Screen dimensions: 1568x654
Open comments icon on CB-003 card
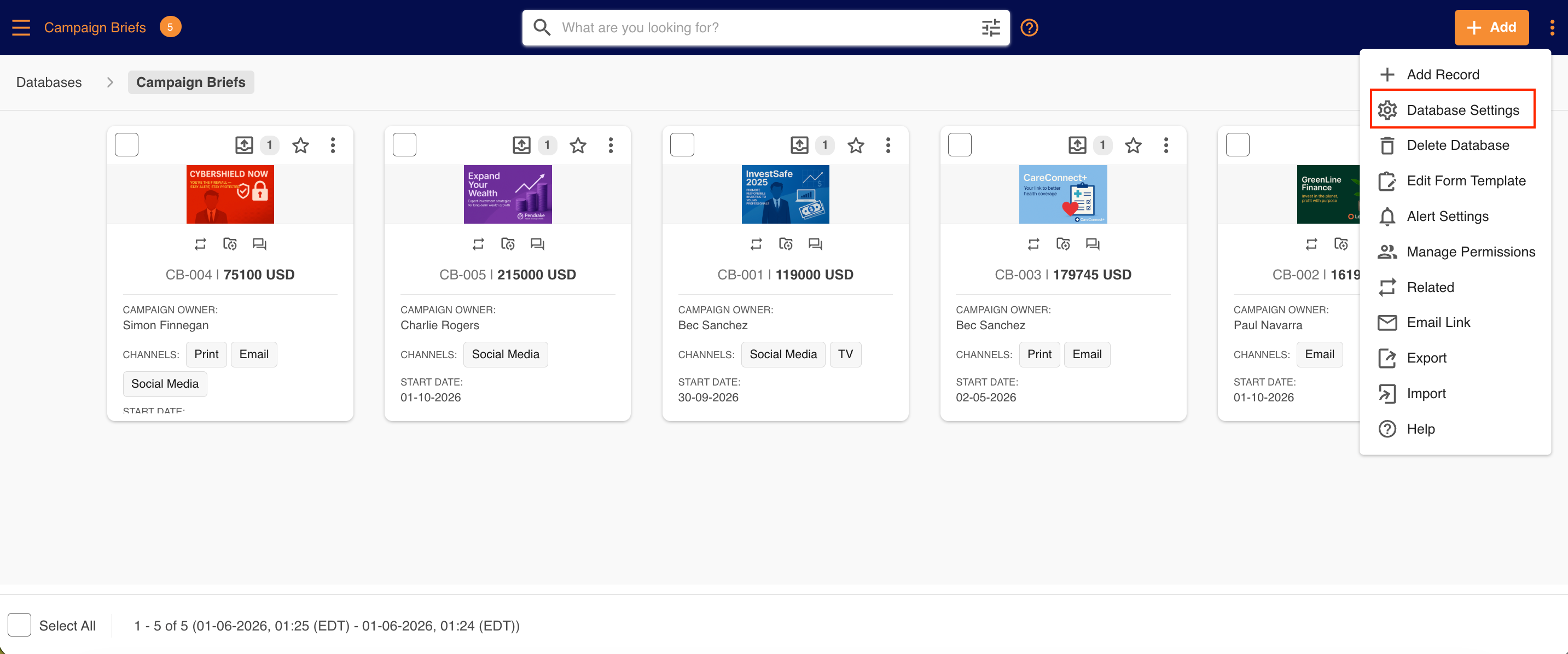click(1092, 244)
